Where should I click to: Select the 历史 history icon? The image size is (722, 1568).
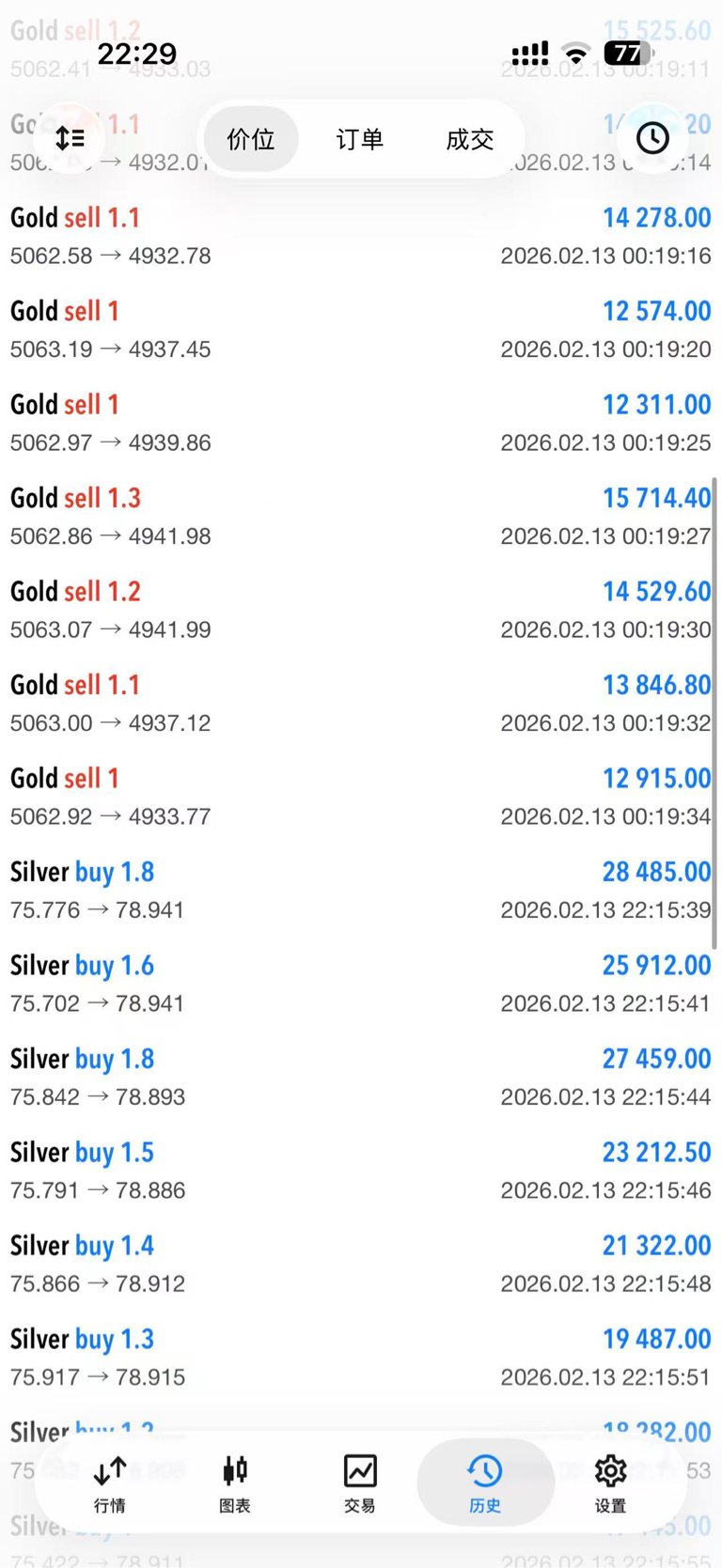click(x=485, y=1482)
